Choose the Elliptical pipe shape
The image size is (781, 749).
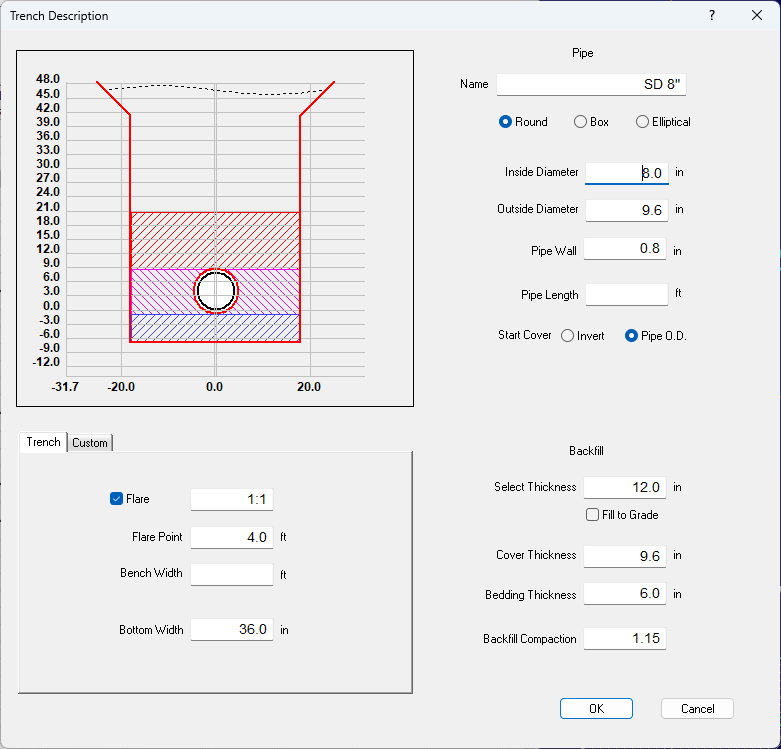(642, 122)
